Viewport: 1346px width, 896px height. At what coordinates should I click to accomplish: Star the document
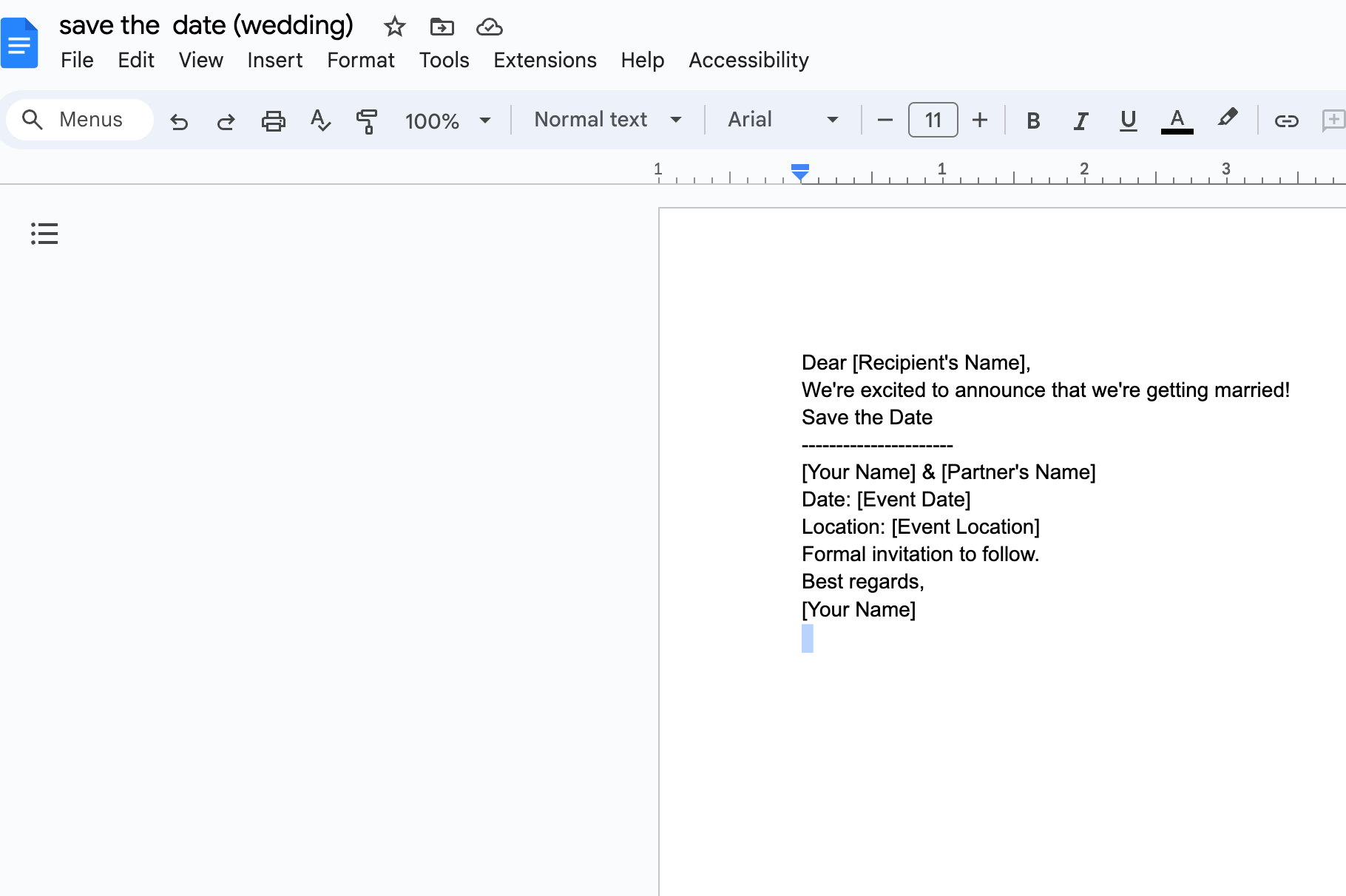(395, 27)
